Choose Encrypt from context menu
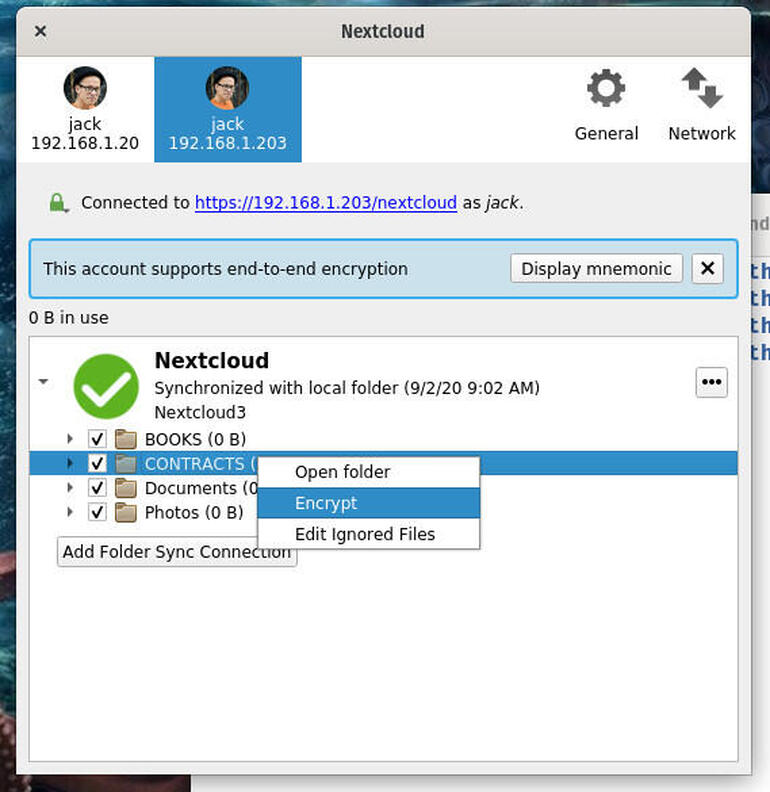770x792 pixels. [368, 503]
